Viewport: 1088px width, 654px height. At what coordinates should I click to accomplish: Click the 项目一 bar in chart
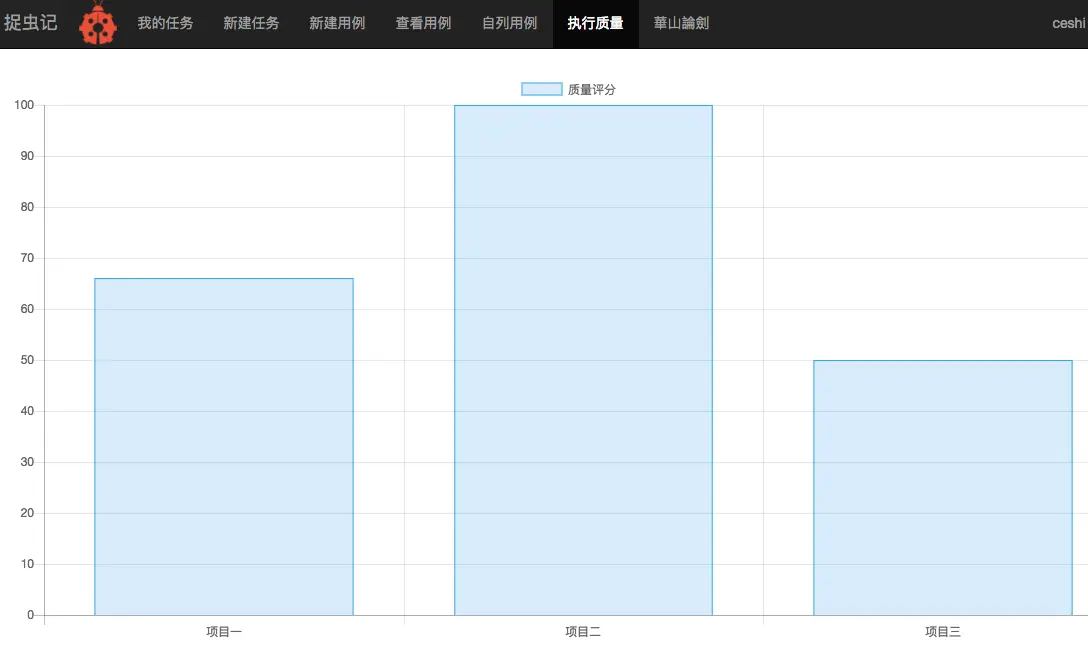coord(224,447)
